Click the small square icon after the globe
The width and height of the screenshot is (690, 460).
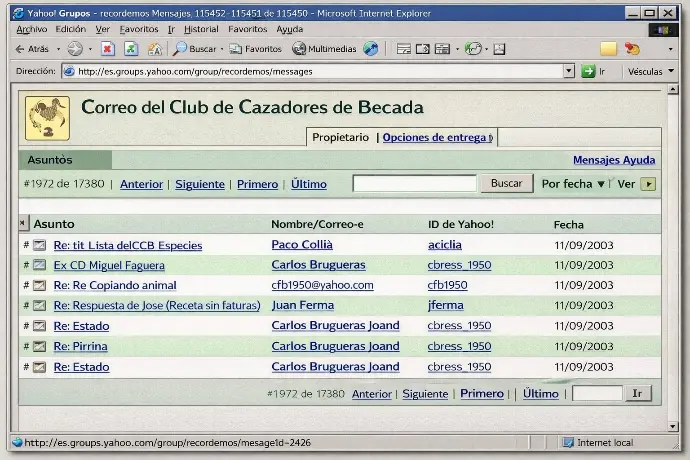(499, 49)
